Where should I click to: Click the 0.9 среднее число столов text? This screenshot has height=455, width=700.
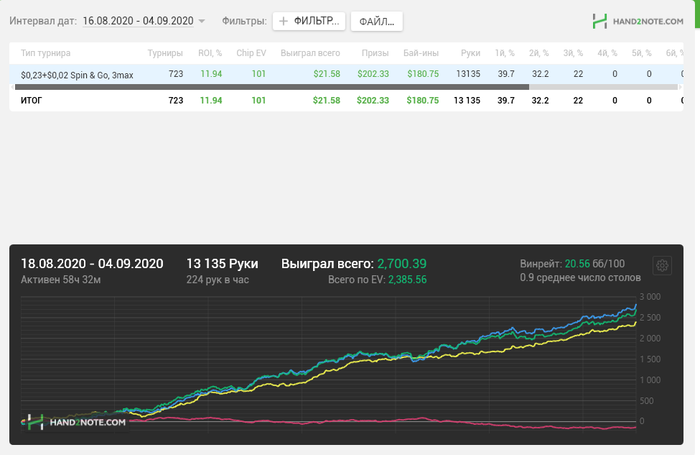coord(580,278)
